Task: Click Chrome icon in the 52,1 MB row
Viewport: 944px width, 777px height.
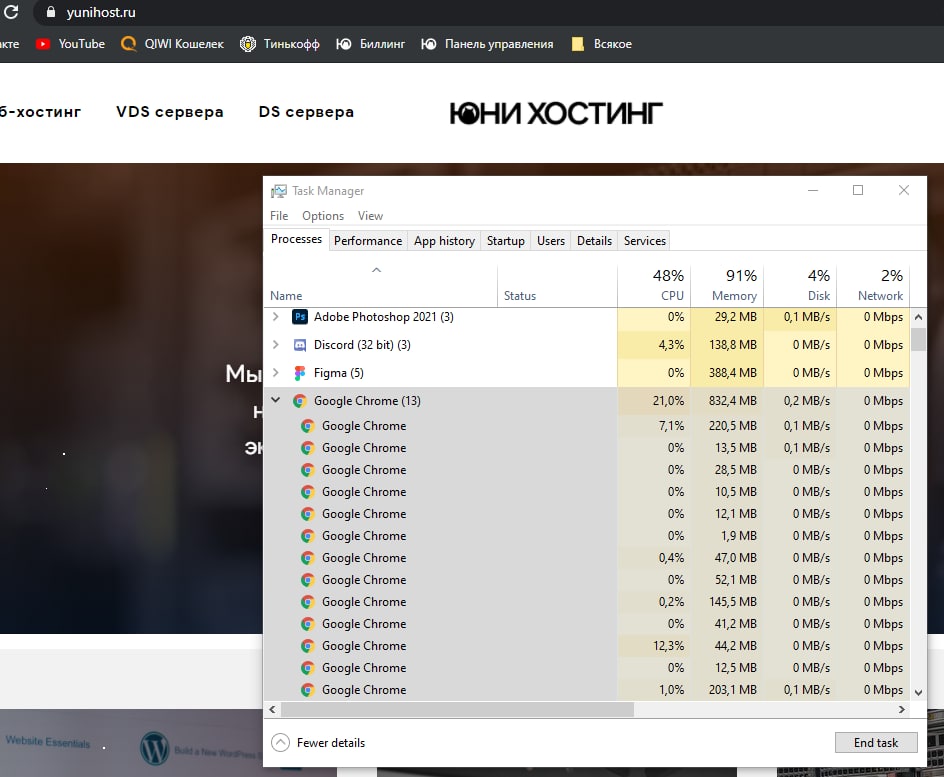Action: [308, 580]
